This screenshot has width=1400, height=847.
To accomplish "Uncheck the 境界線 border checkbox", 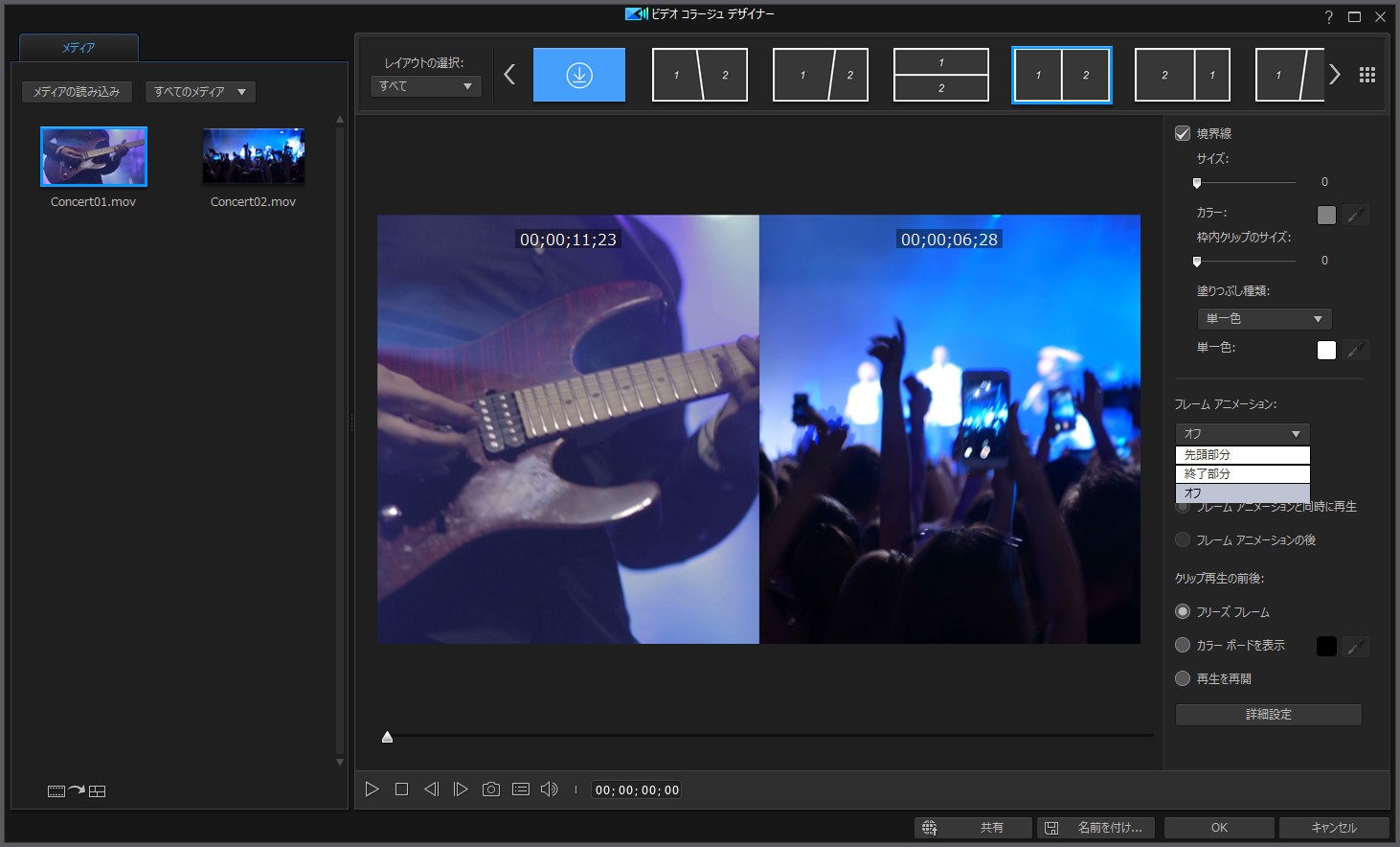I will (x=1183, y=133).
